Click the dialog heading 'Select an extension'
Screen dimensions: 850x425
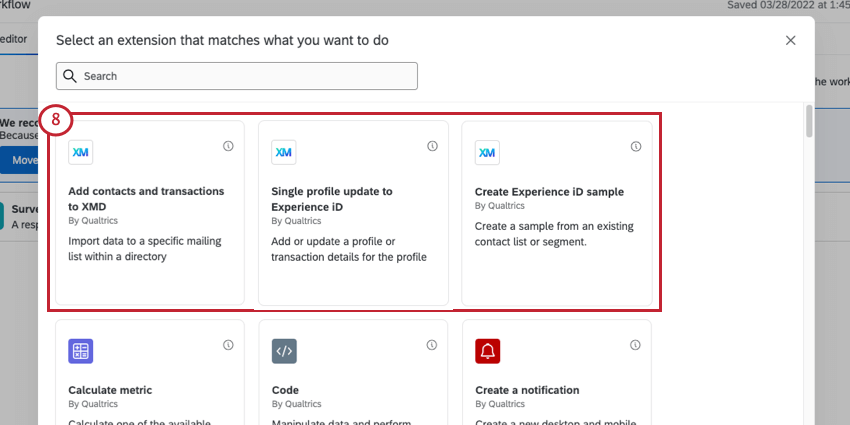click(x=222, y=40)
